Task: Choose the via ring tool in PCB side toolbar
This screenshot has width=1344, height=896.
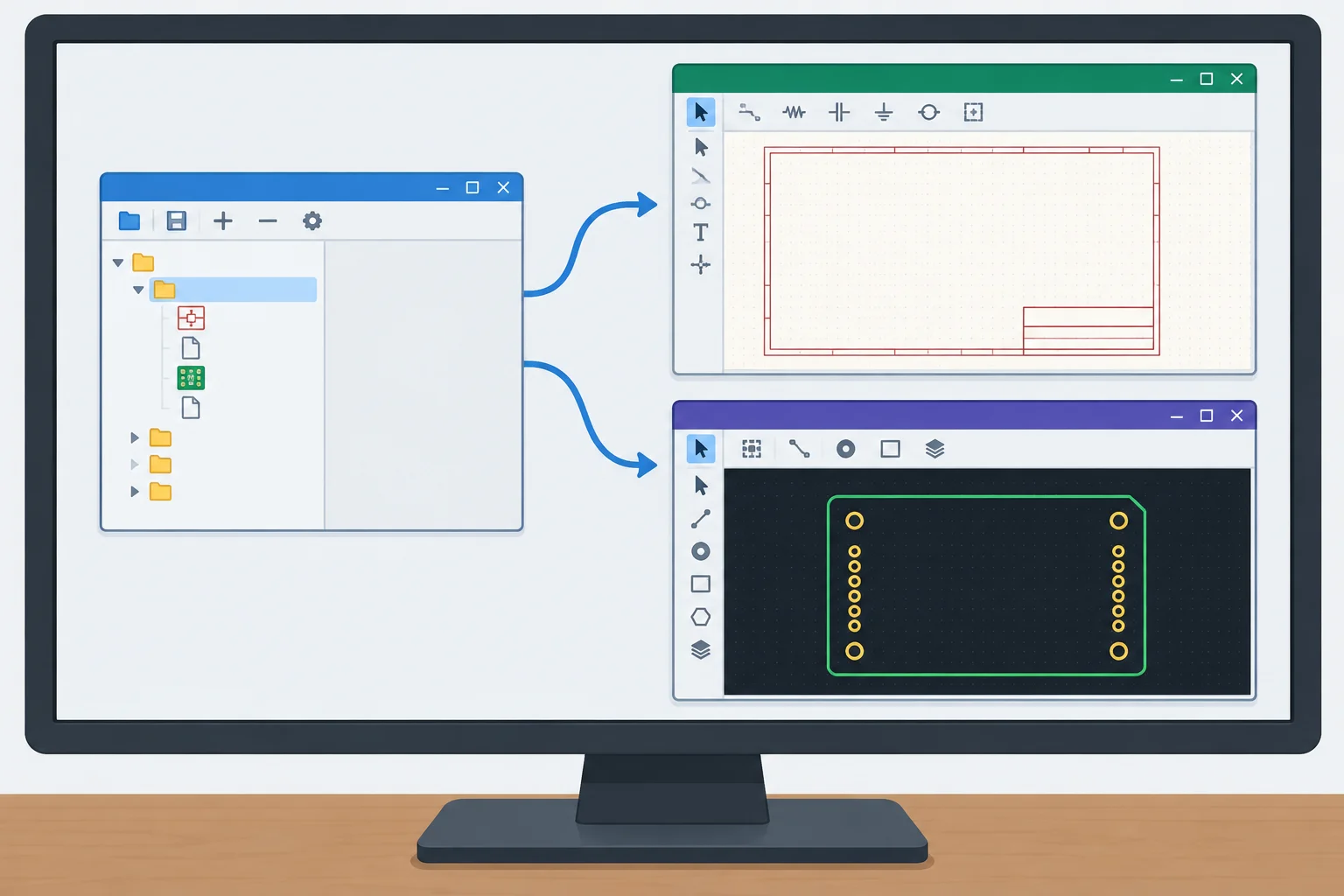Action: point(701,551)
